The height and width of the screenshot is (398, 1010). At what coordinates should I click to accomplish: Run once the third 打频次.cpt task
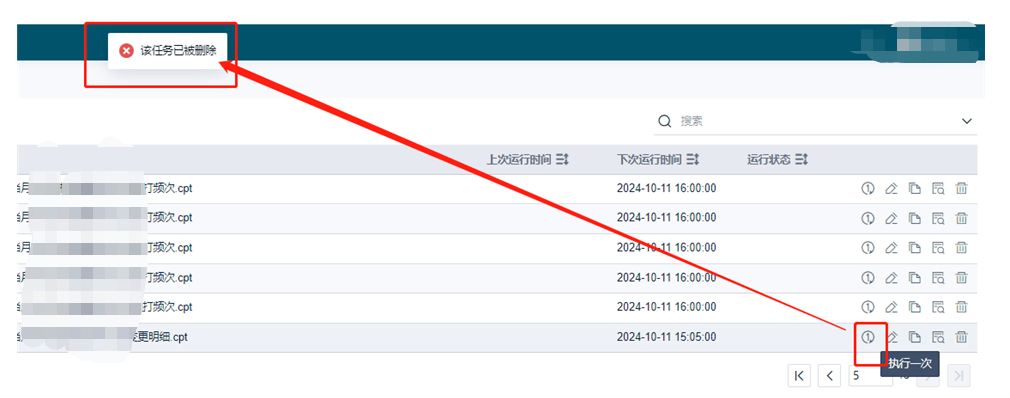click(x=868, y=248)
